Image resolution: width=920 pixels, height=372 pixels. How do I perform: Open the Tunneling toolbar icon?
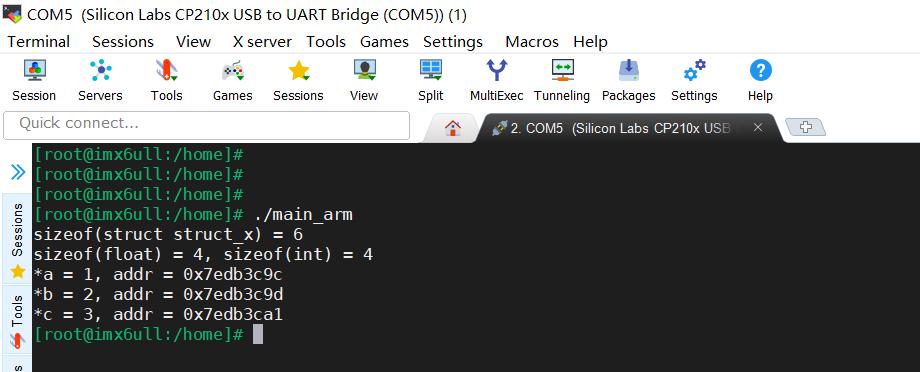point(562,70)
